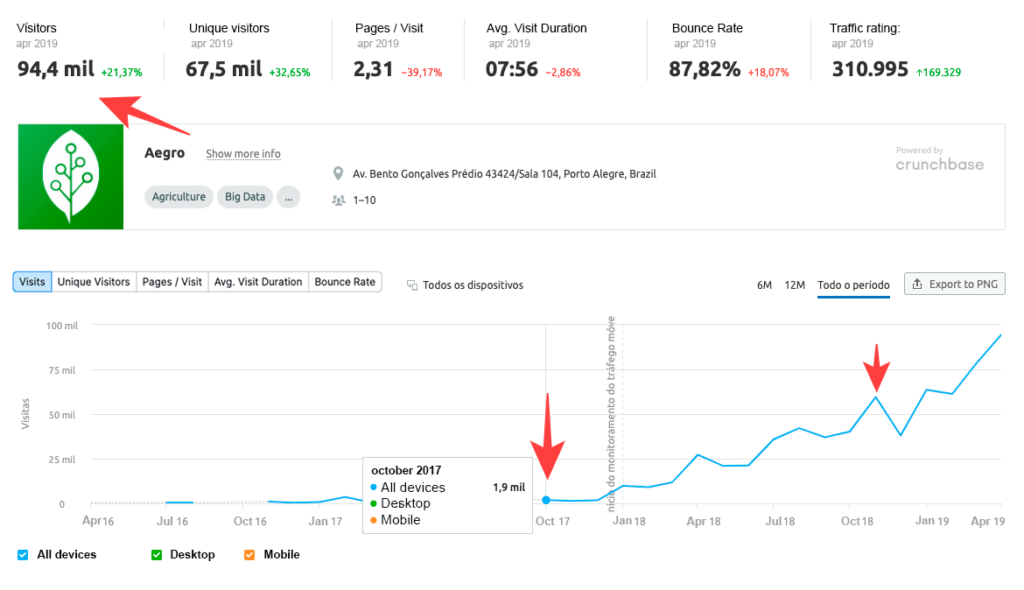Select the 6M time range
The image size is (1024, 590).
point(764,285)
